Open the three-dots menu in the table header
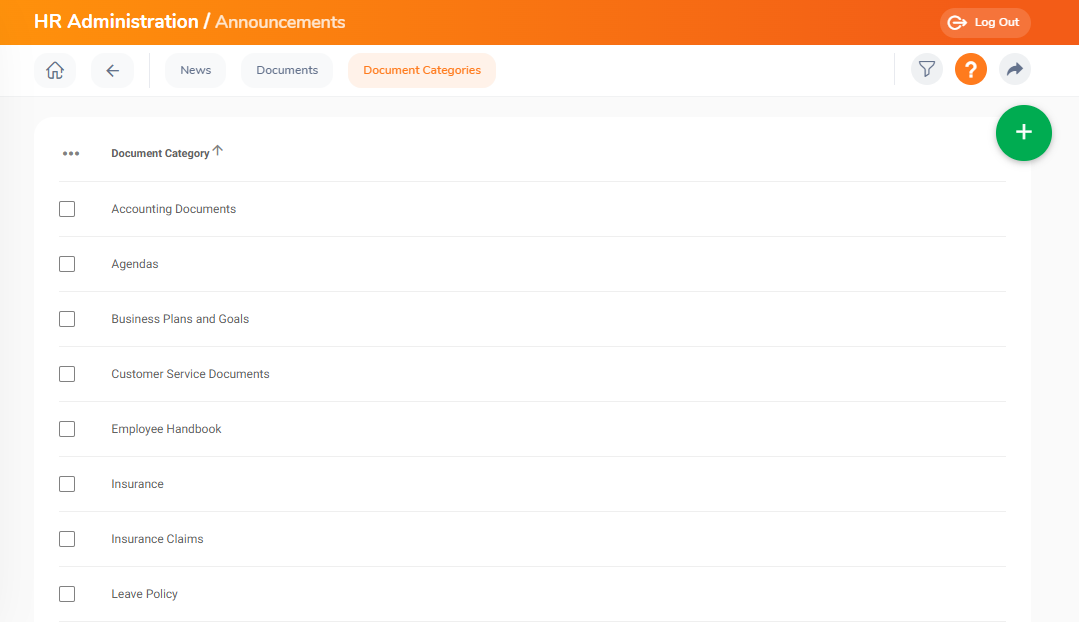 click(x=71, y=153)
